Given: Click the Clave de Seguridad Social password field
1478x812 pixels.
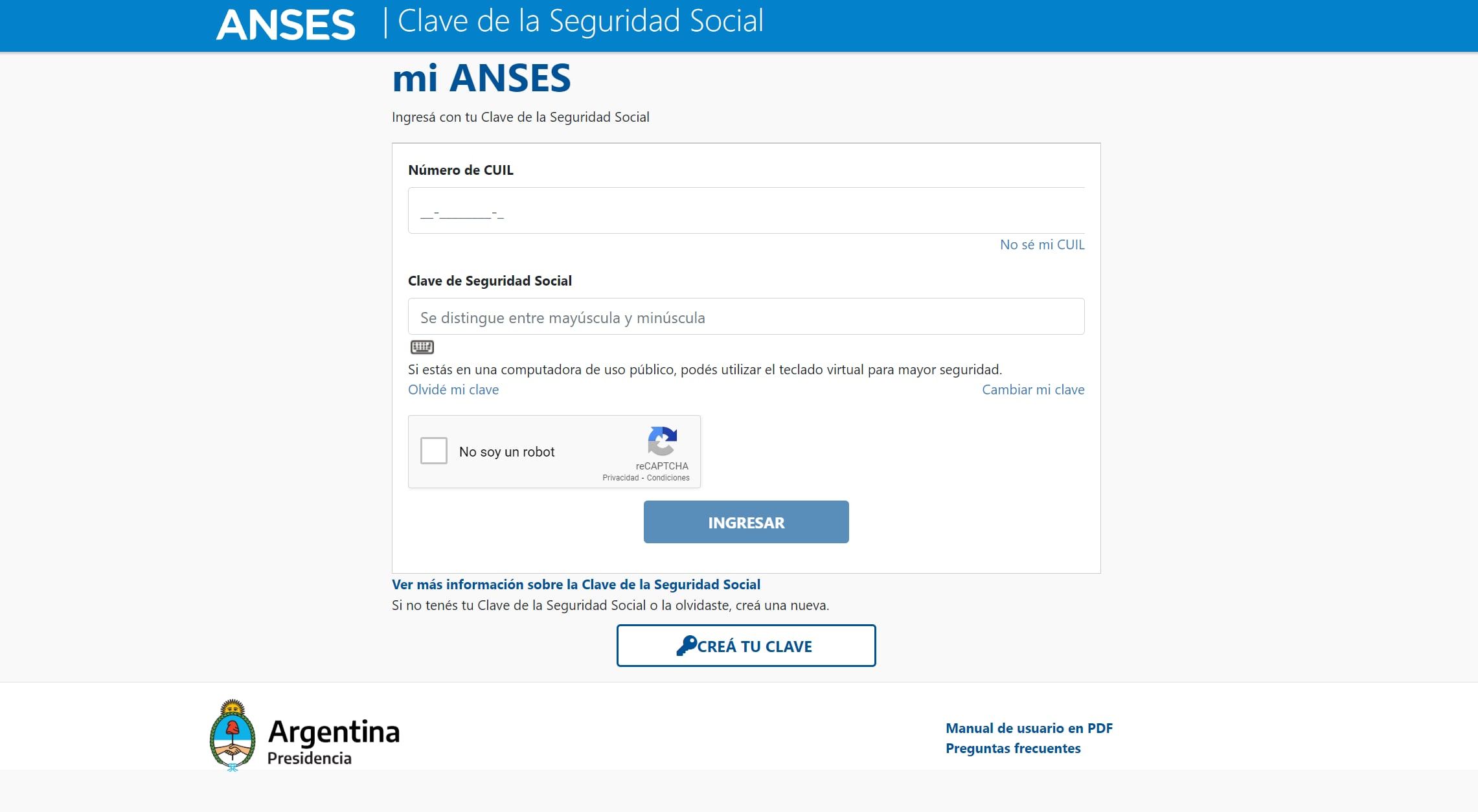Looking at the screenshot, I should tap(745, 317).
